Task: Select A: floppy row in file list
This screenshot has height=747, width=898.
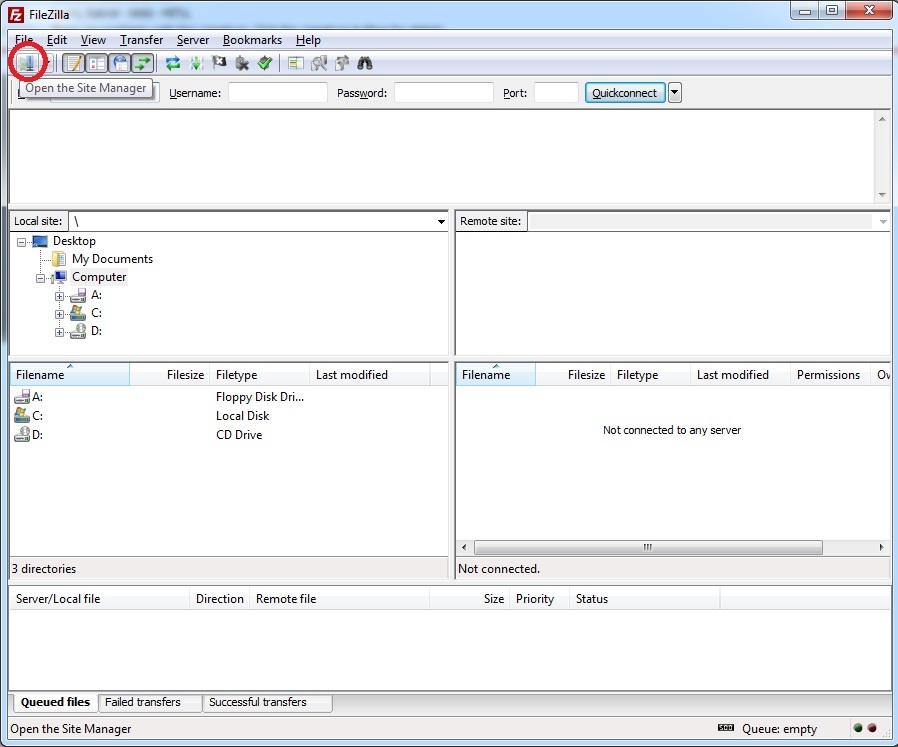Action: point(229,396)
